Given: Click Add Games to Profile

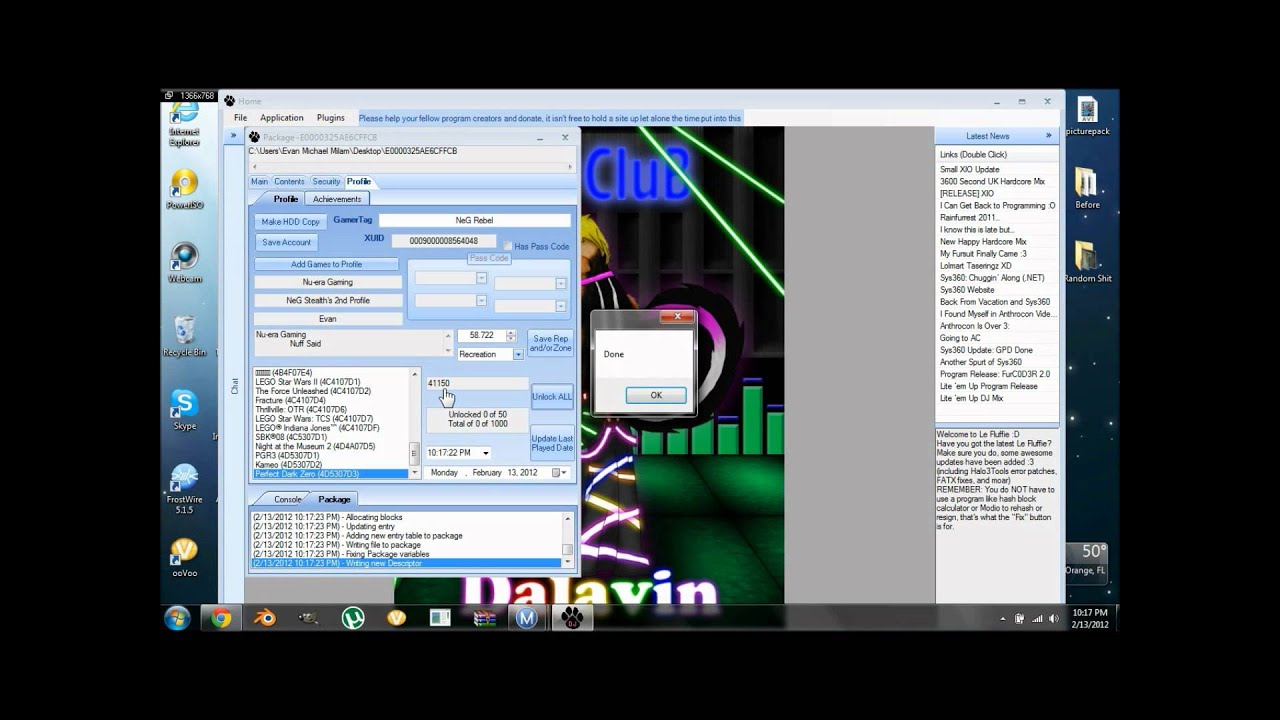Looking at the screenshot, I should click(x=326, y=264).
